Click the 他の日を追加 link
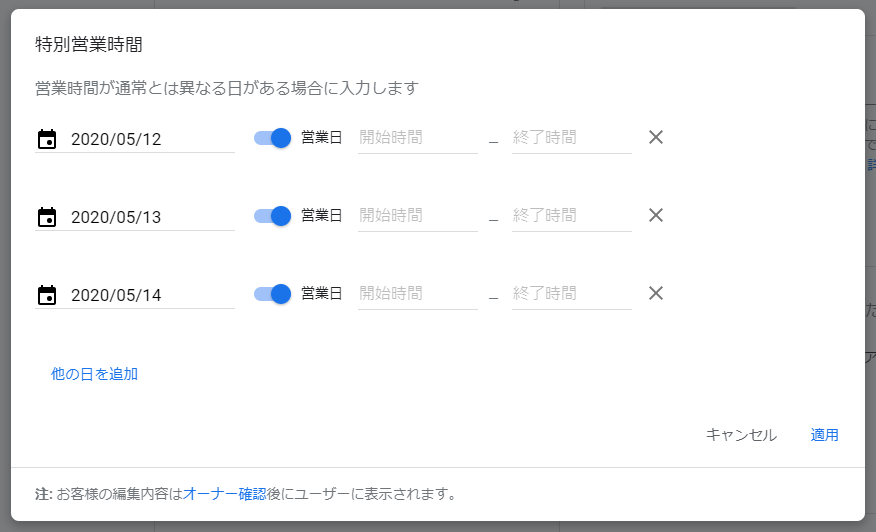 pos(95,374)
